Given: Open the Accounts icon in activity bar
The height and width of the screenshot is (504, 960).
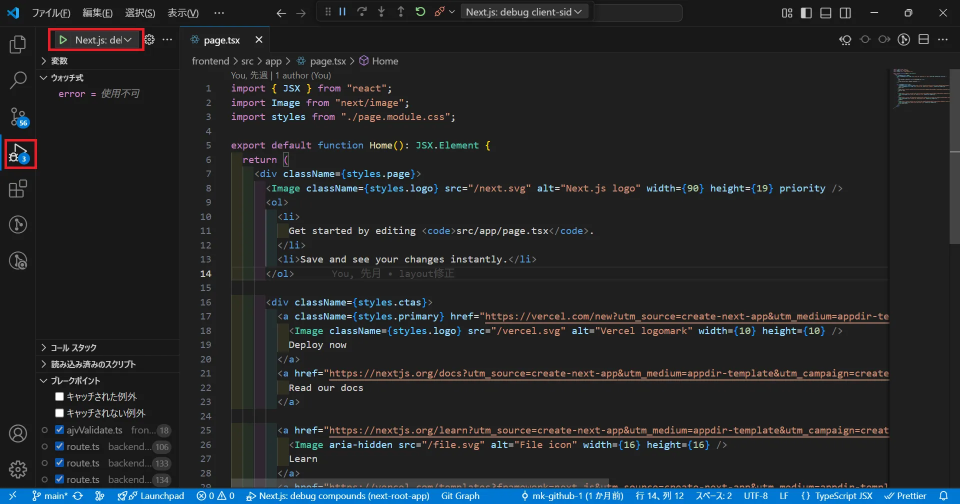Looking at the screenshot, I should [x=18, y=434].
